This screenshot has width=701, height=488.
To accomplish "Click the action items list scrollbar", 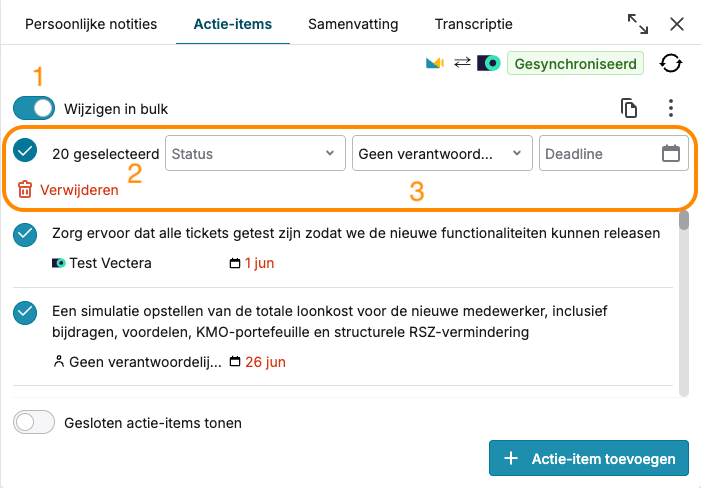I will coord(684,304).
